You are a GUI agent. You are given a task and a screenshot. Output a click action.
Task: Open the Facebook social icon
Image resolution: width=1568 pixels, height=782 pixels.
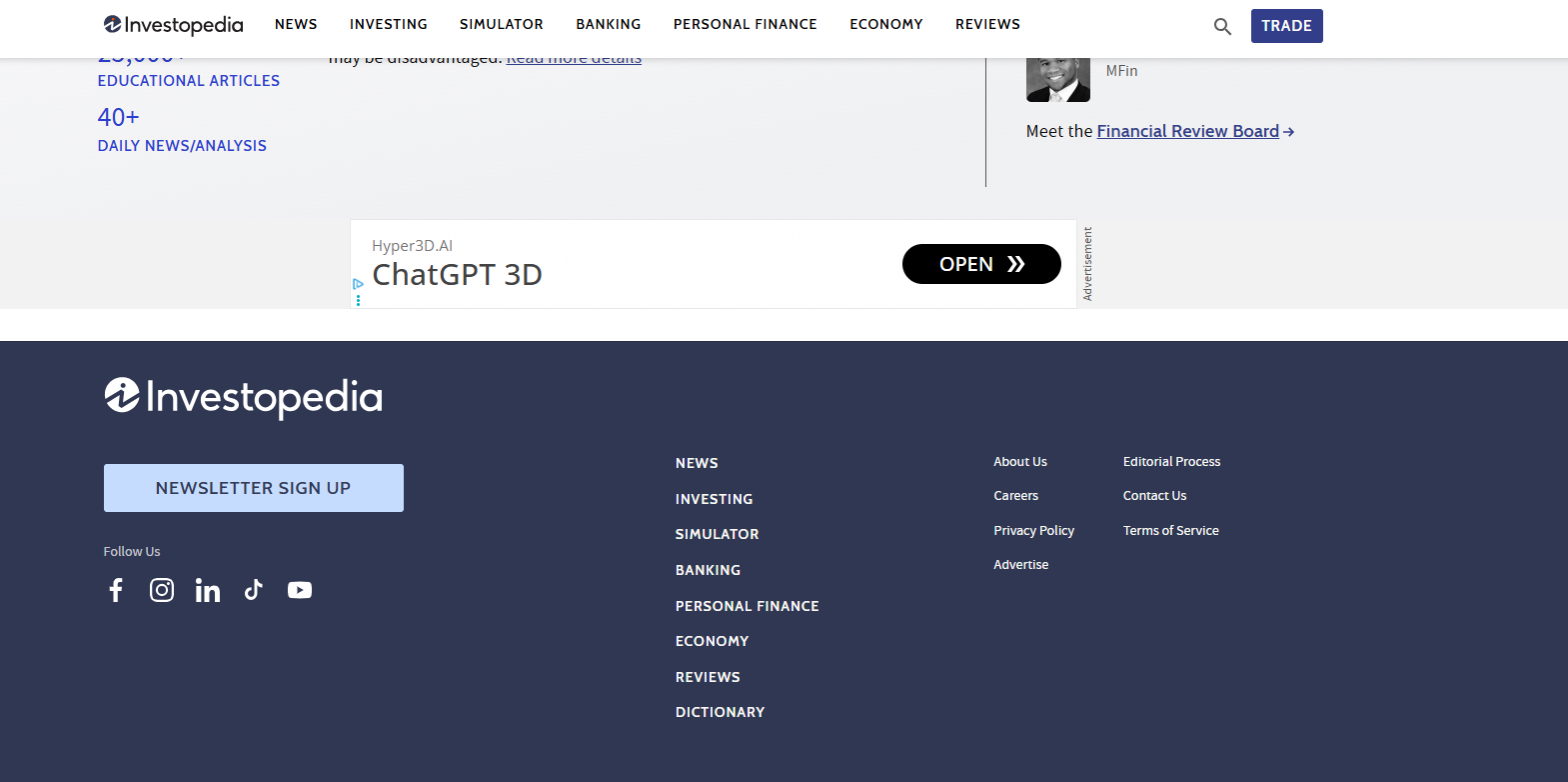click(x=116, y=590)
